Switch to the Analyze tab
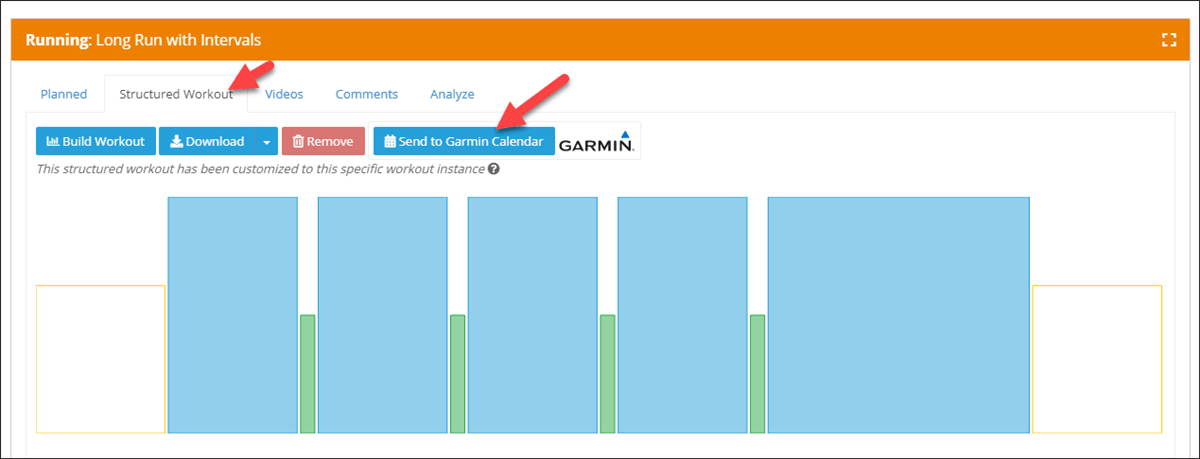Viewport: 1200px width, 459px height. [x=452, y=94]
